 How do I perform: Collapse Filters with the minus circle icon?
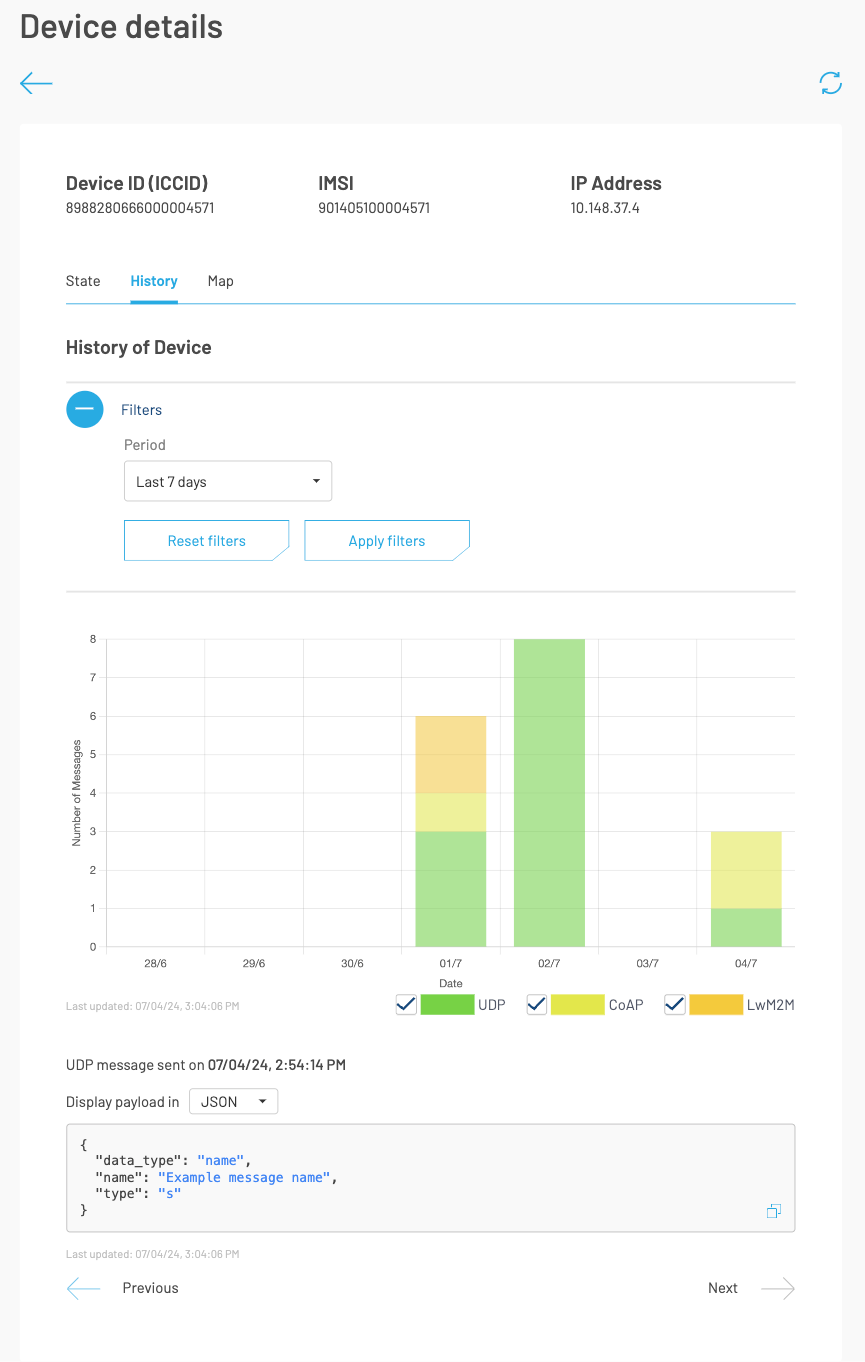85,410
